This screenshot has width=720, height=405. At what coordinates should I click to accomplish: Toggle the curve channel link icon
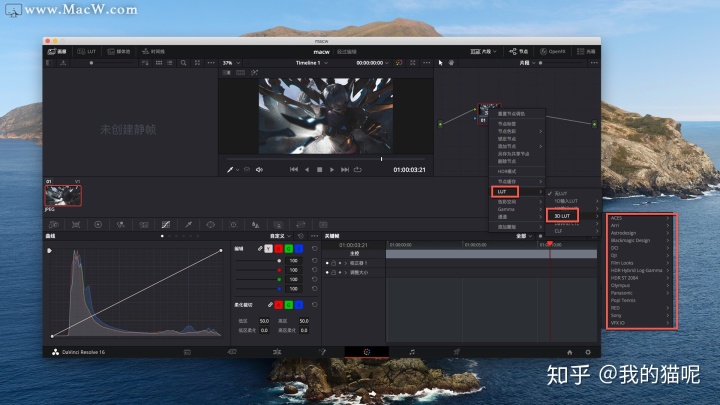pyautogui.click(x=260, y=248)
